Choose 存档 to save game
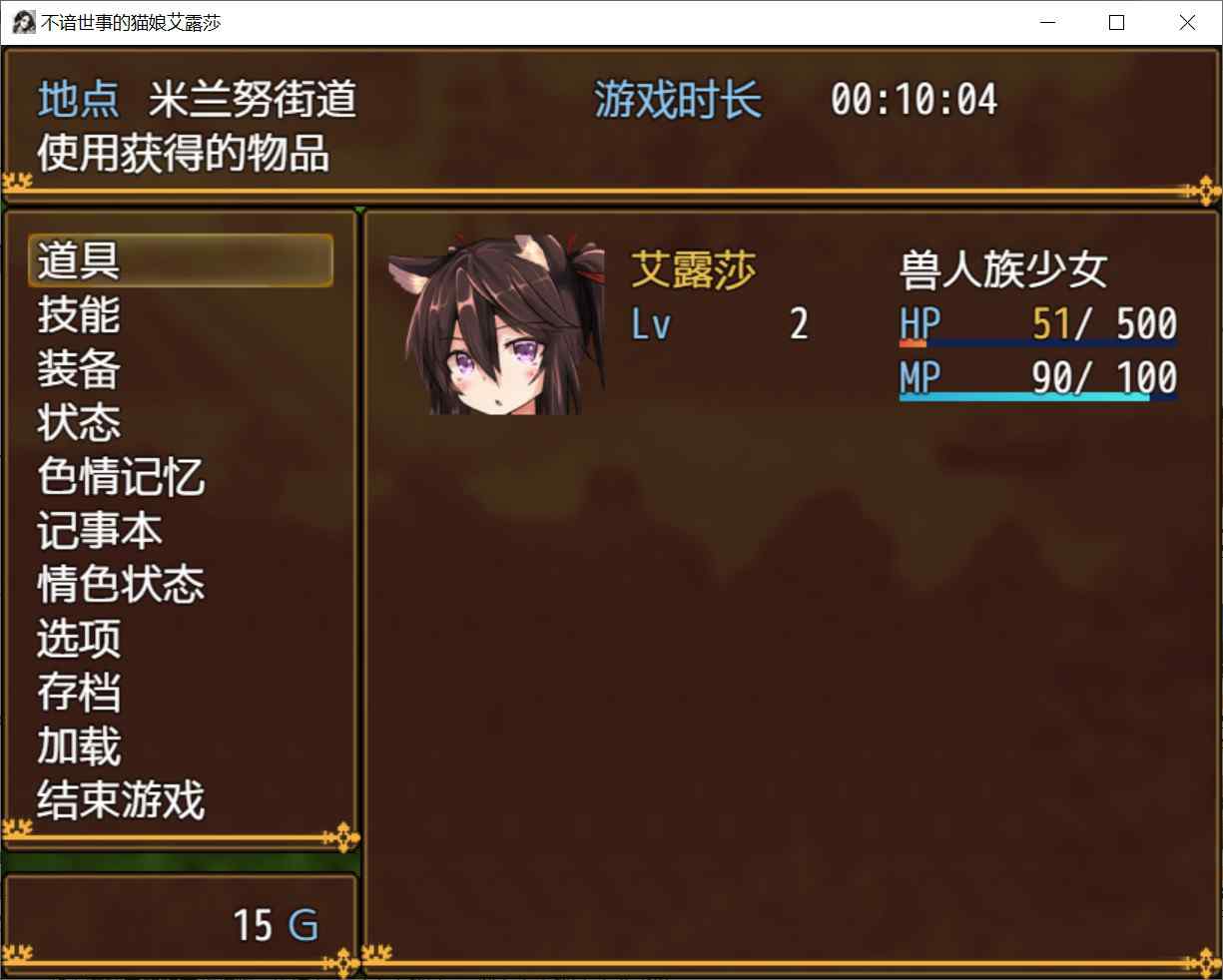Viewport: 1223px width, 980px height. 79,693
